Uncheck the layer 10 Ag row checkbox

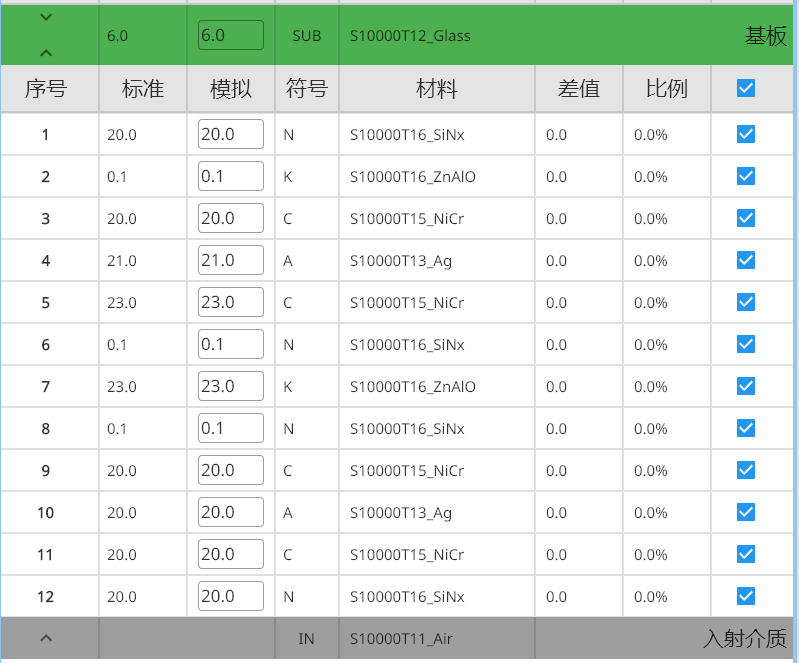[745, 512]
